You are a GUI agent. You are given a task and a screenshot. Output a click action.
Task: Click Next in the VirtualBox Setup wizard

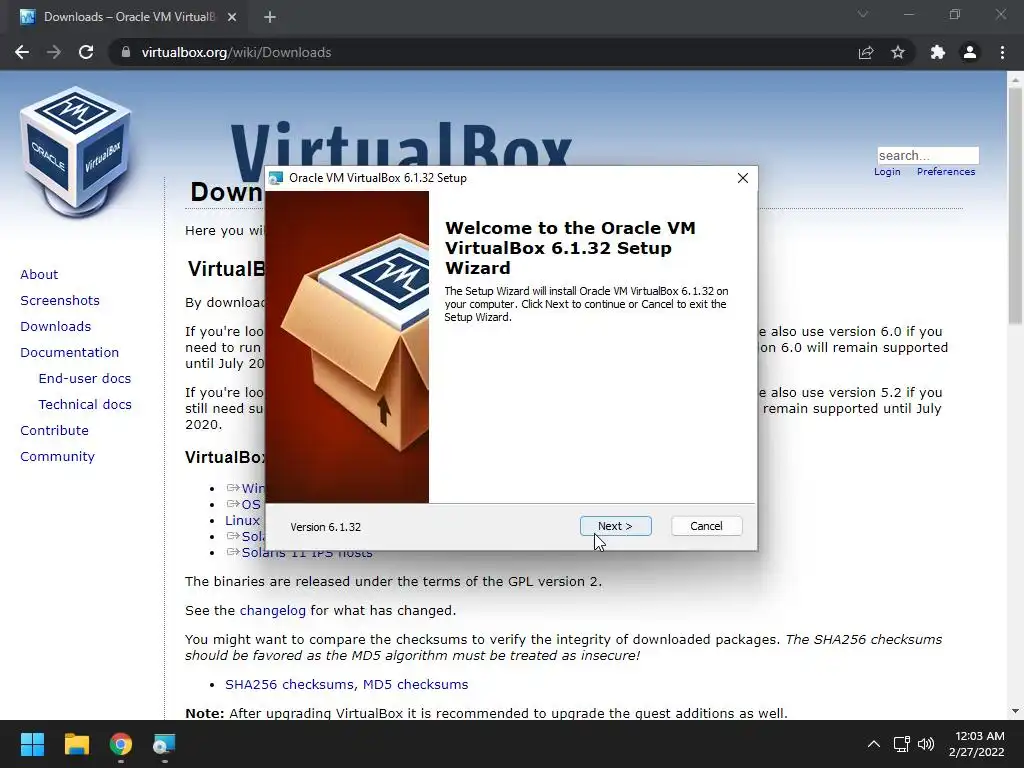[615, 526]
